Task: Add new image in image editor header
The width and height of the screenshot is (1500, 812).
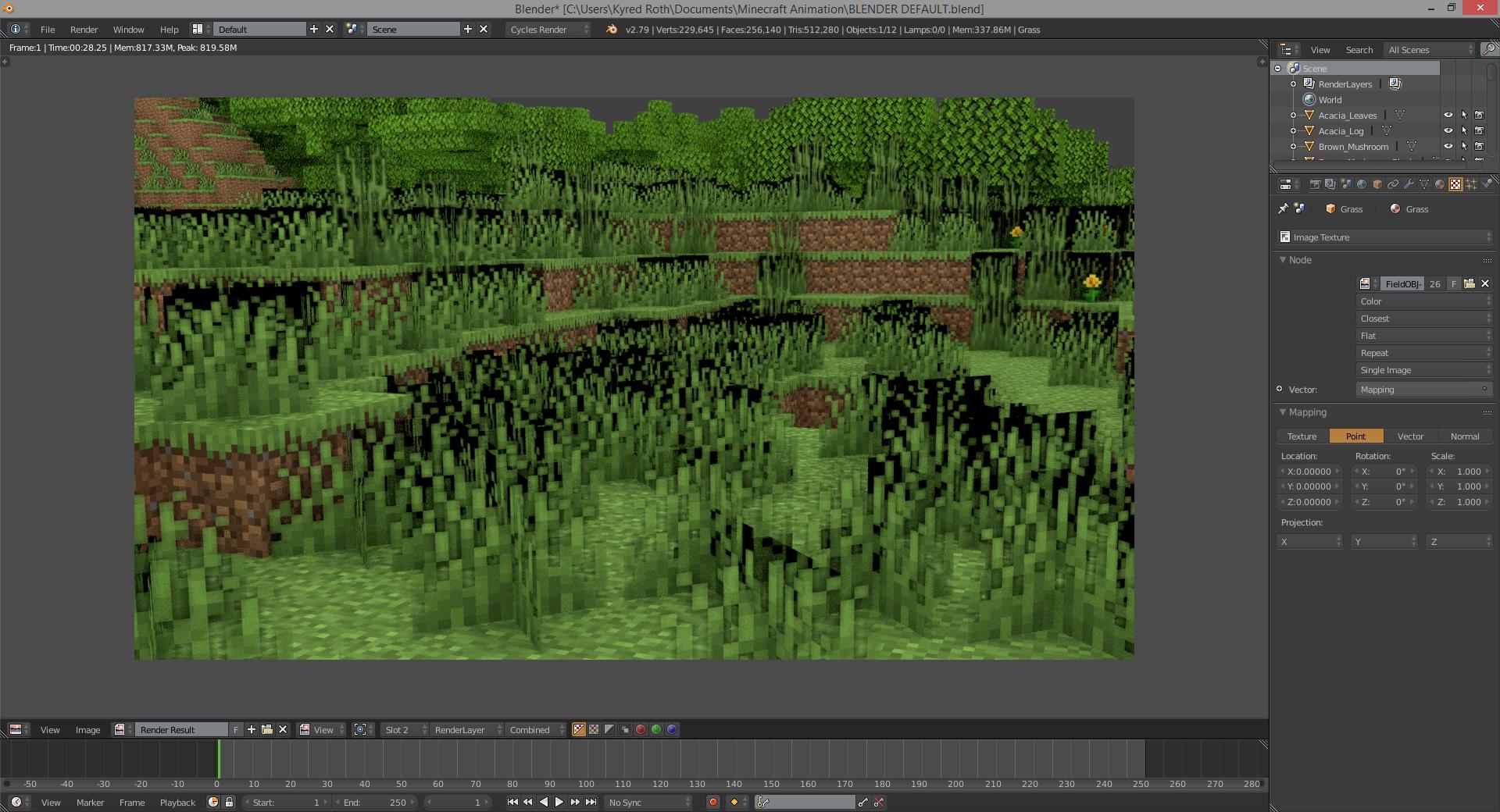Action: point(252,729)
